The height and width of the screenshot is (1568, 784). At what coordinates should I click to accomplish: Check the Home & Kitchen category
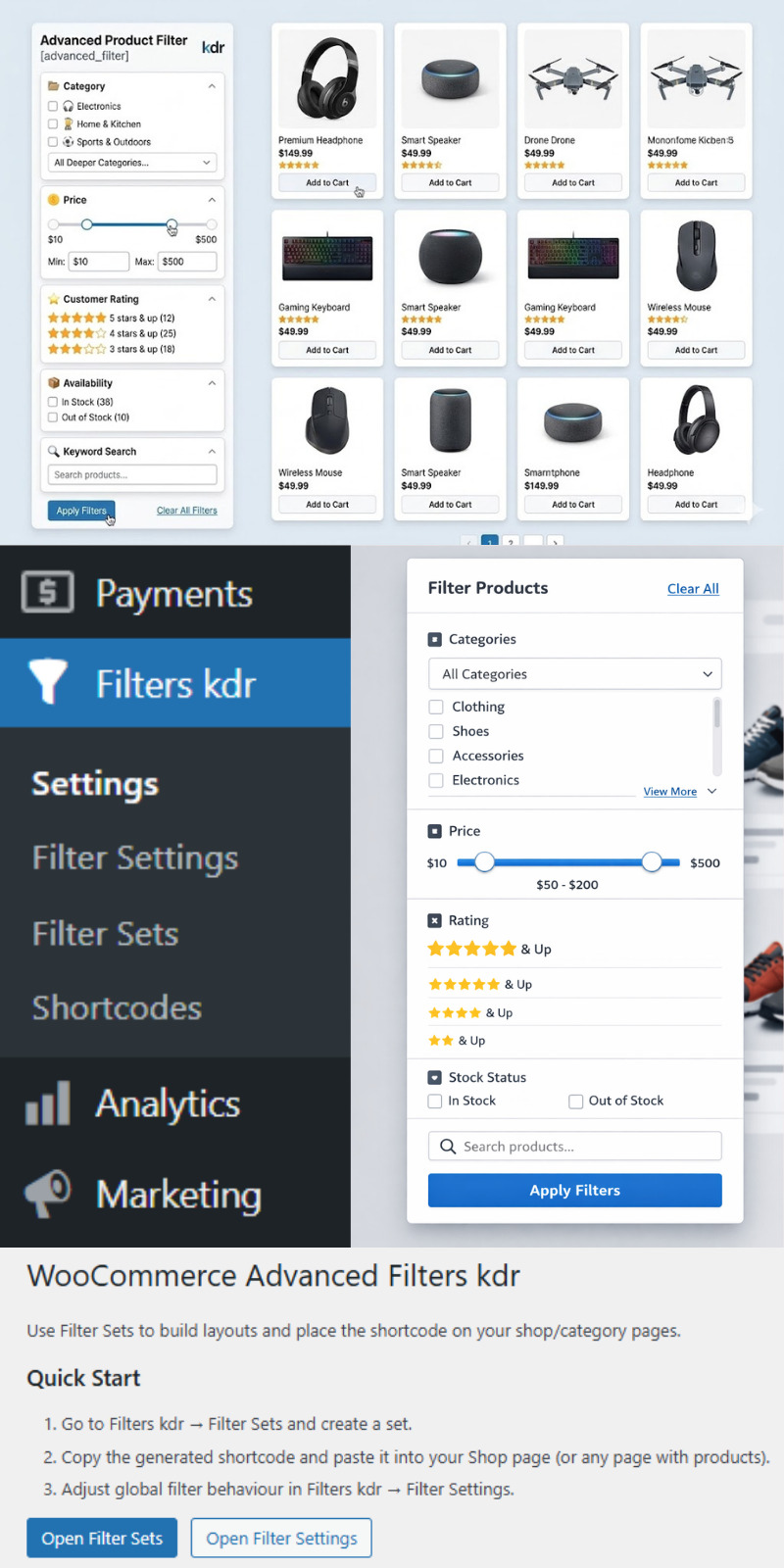click(x=53, y=124)
